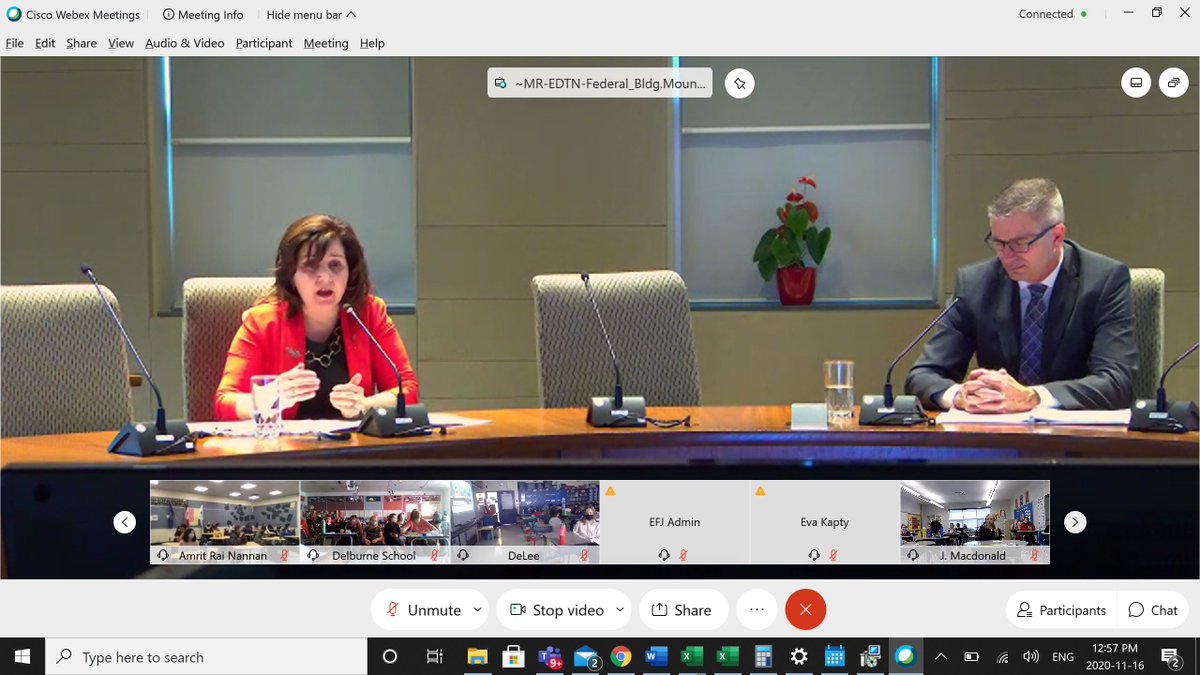Image resolution: width=1200 pixels, height=675 pixels.
Task: Open the Meeting menu
Action: click(x=326, y=43)
